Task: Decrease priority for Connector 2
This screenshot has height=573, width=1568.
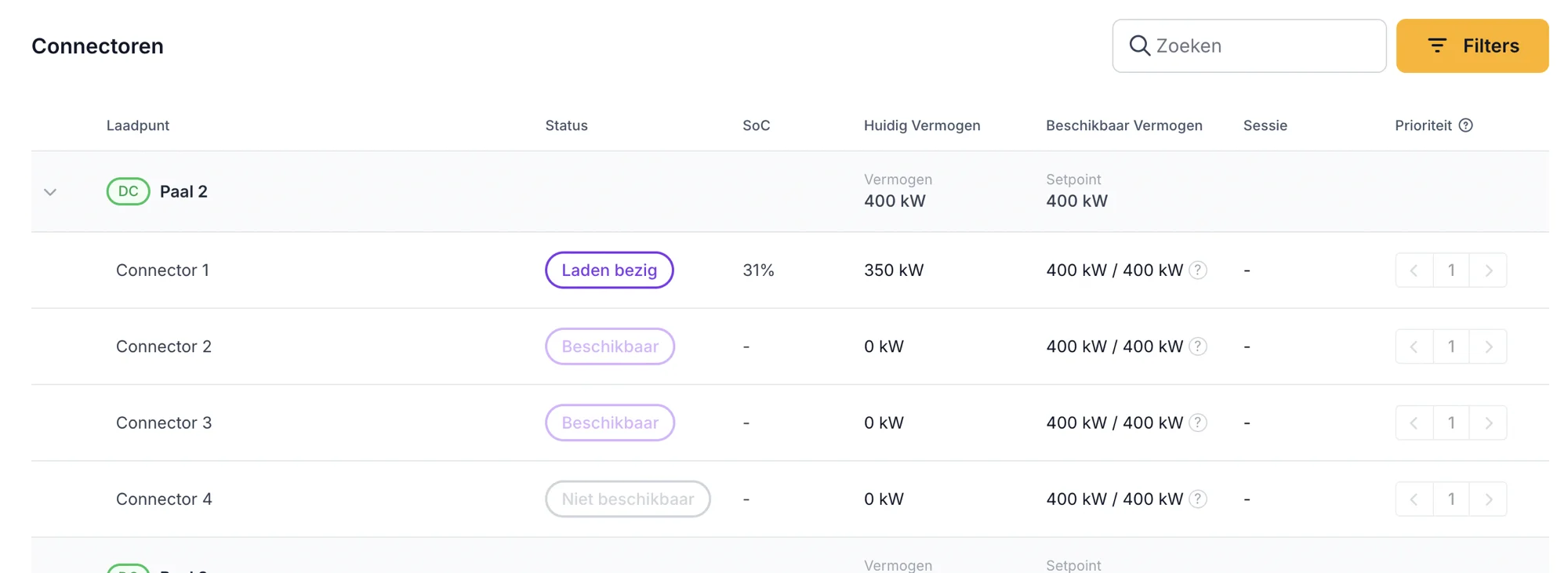Action: coord(1414,346)
